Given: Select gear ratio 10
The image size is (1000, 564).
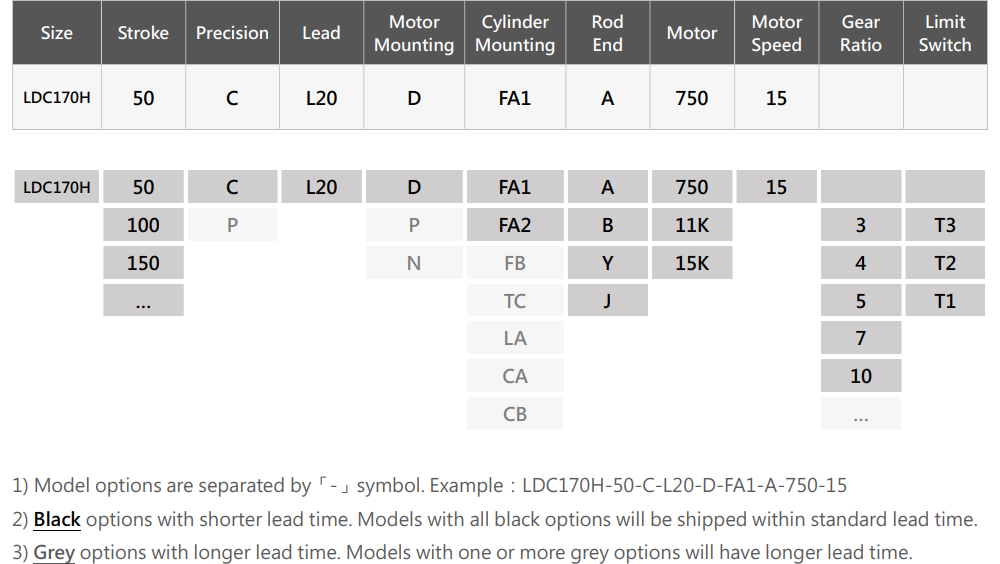Looking at the screenshot, I should tap(861, 376).
